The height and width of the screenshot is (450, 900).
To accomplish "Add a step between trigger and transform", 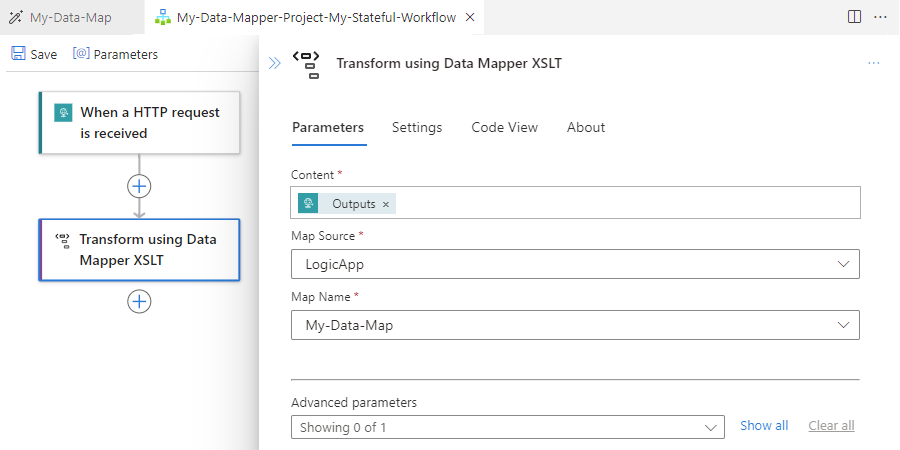I will point(139,186).
